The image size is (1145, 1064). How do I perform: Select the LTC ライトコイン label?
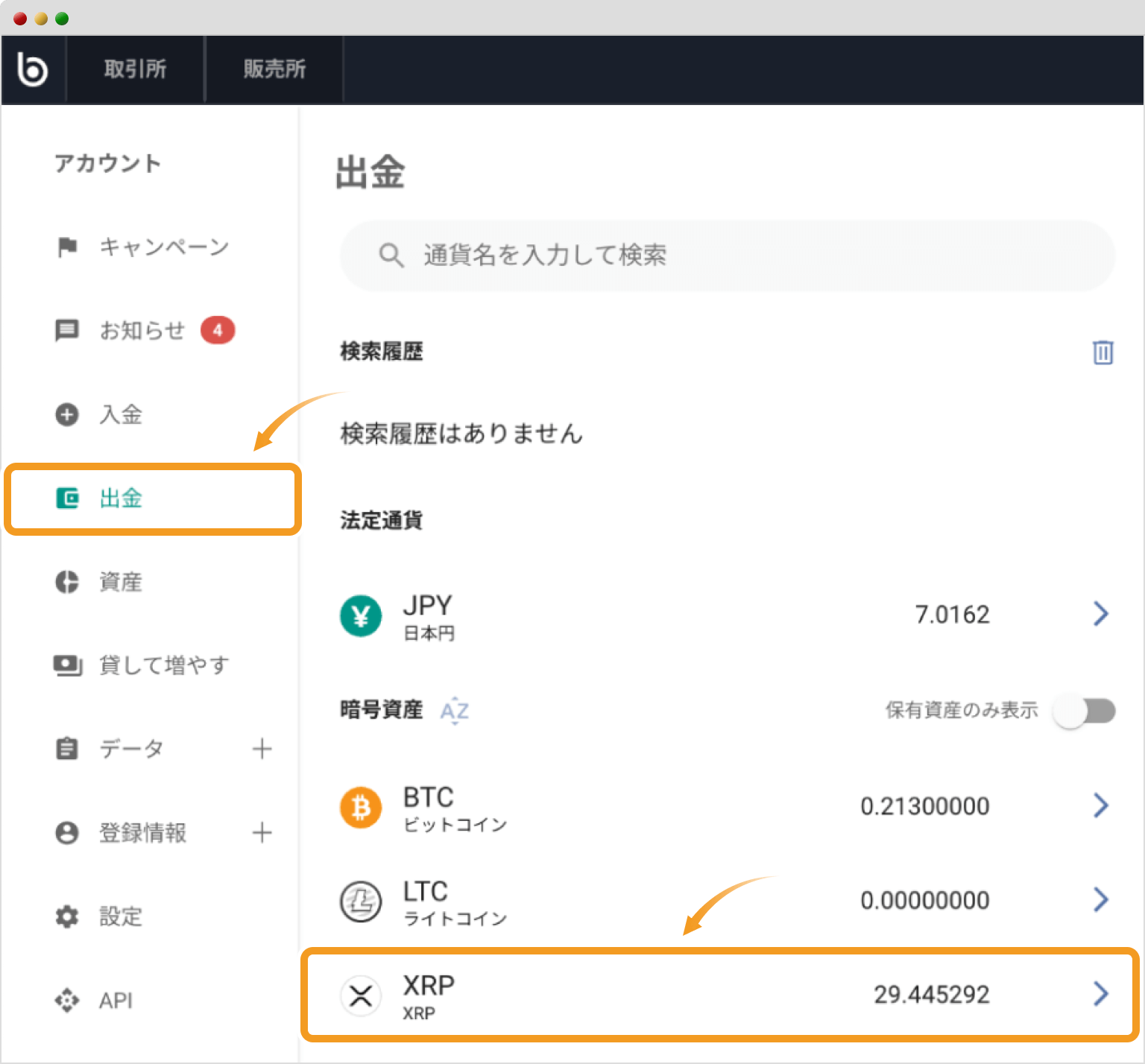(455, 902)
